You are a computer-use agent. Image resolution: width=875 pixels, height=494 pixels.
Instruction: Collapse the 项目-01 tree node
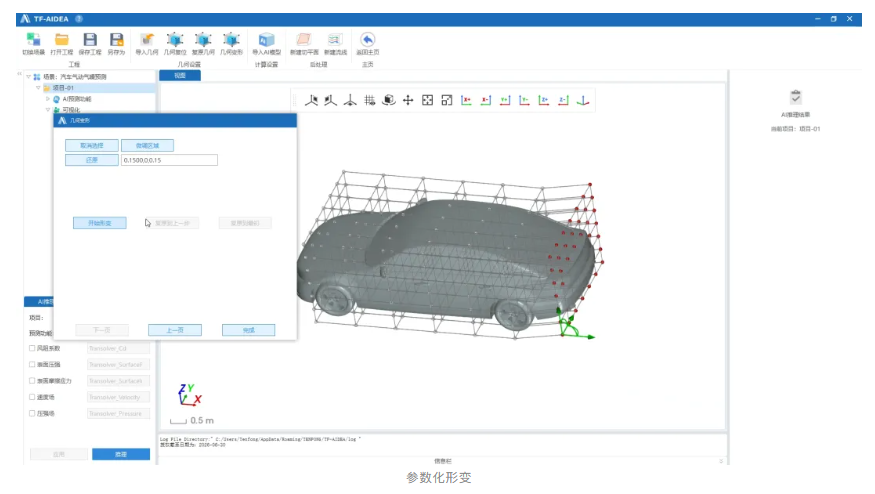tap(38, 88)
